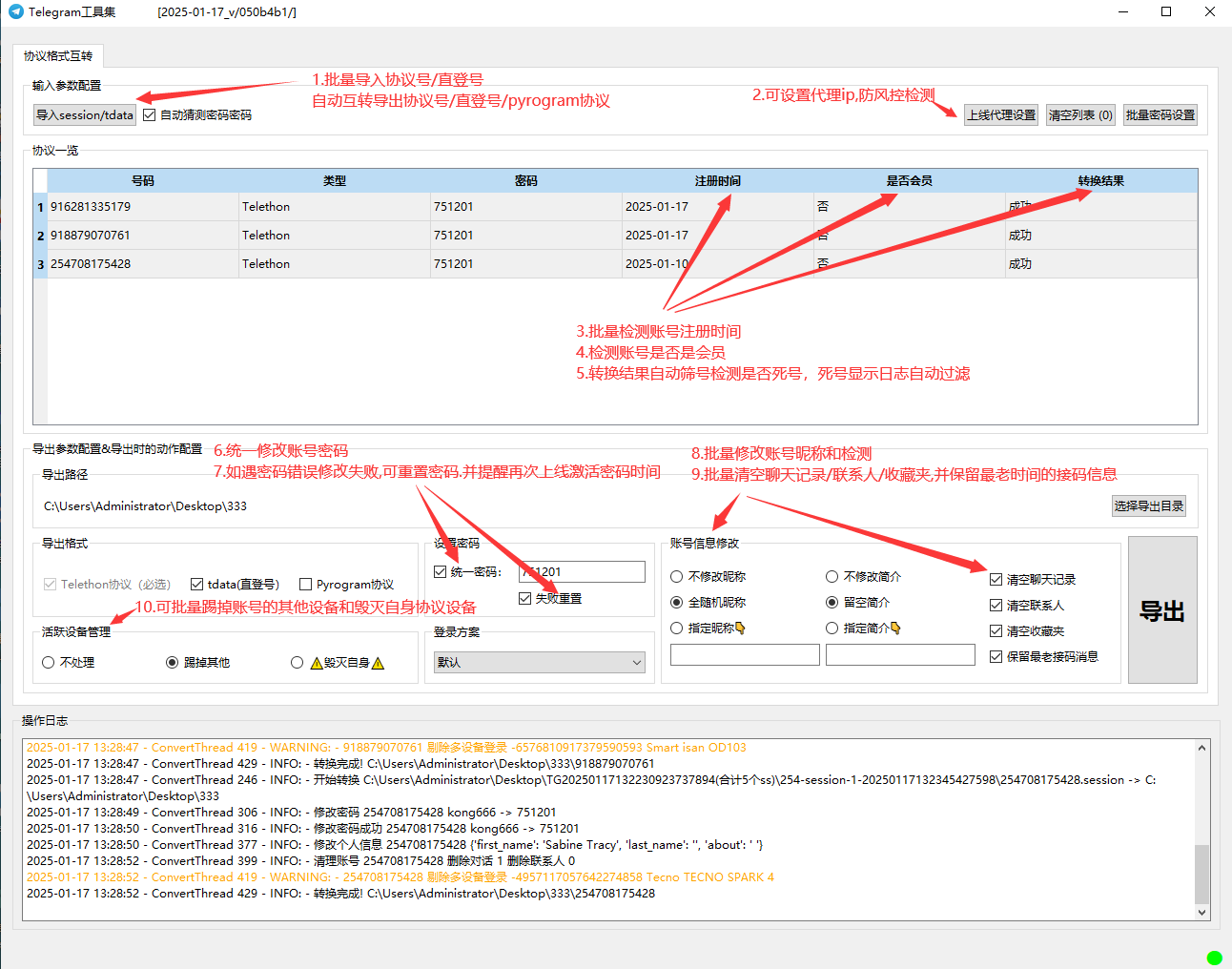The height and width of the screenshot is (969, 1232).
Task: Click the pencil icon beside 指定昵称
Action: point(740,629)
